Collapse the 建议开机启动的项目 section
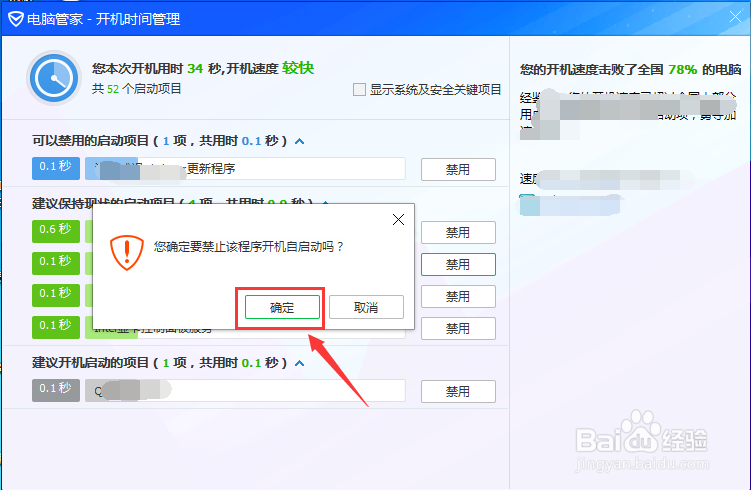Screen dimensions: 751x490 (x=299, y=363)
